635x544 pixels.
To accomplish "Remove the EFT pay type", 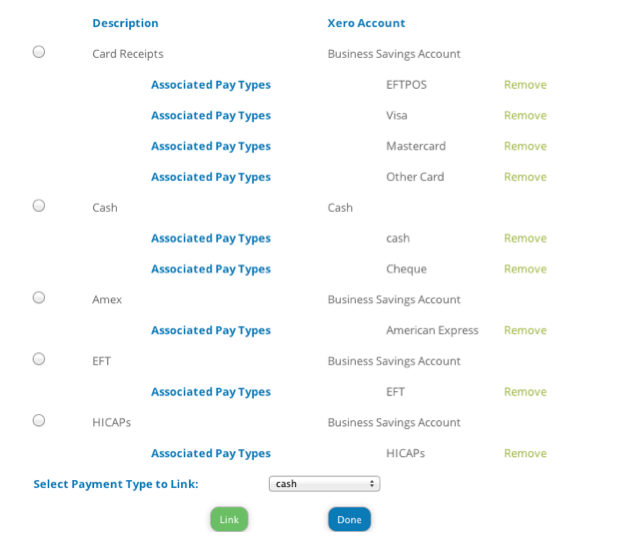I will [x=525, y=392].
